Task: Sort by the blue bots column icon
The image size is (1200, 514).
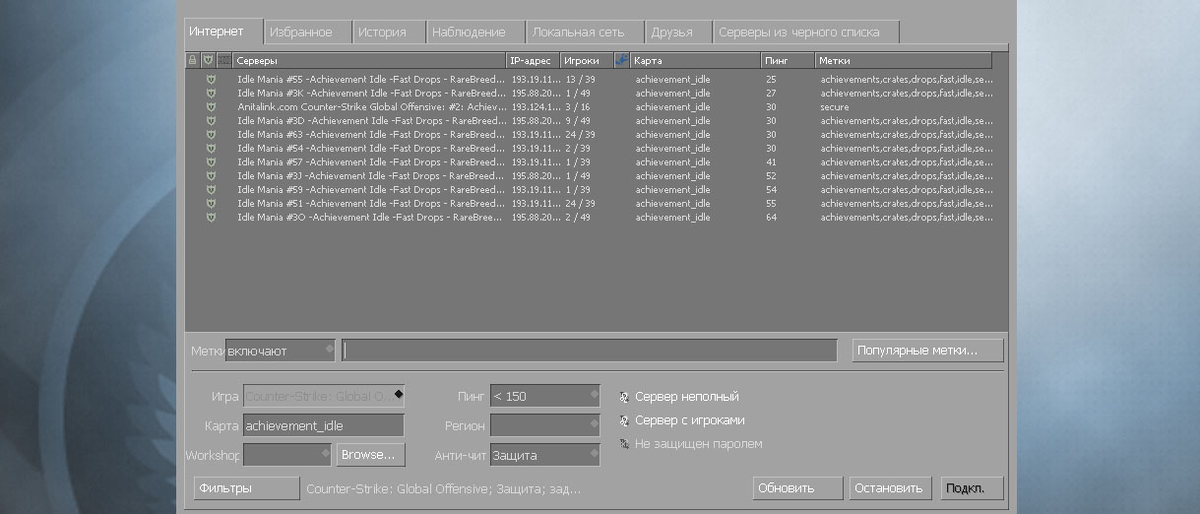Action: coord(621,61)
